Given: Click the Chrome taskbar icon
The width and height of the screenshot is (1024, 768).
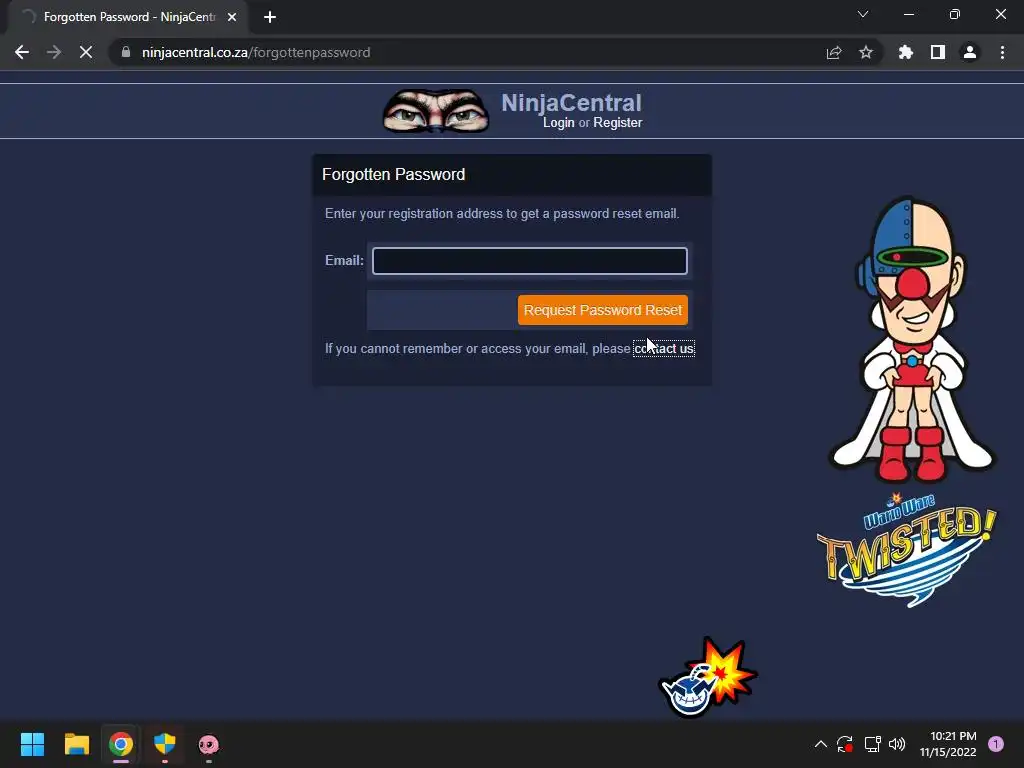Looking at the screenshot, I should coord(121,744).
